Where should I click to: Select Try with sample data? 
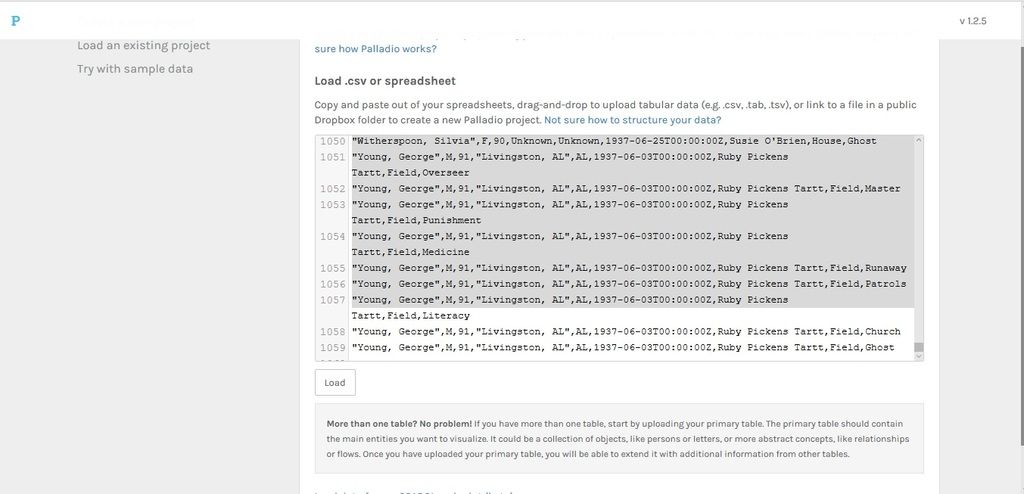click(135, 69)
